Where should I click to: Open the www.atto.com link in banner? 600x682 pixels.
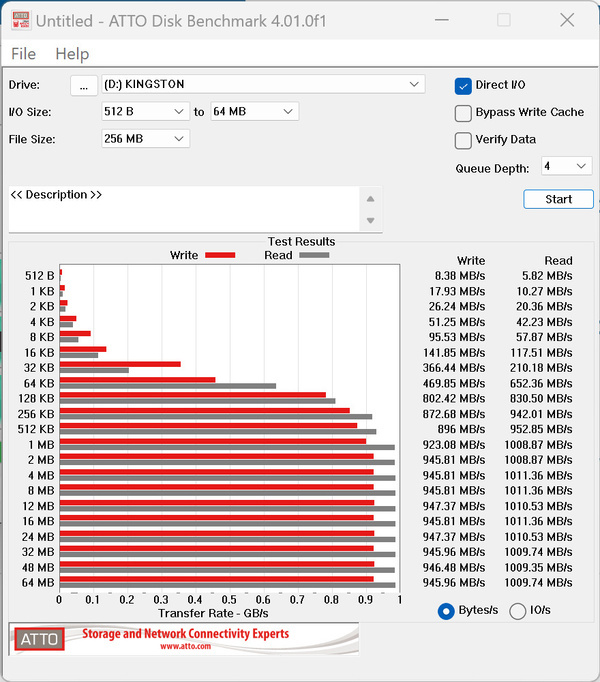click(x=185, y=646)
